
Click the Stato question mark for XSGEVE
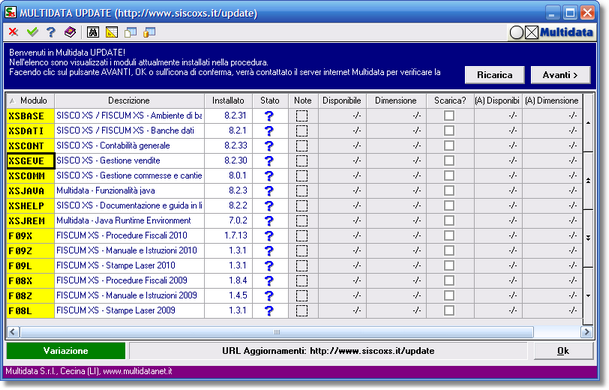tap(269, 161)
